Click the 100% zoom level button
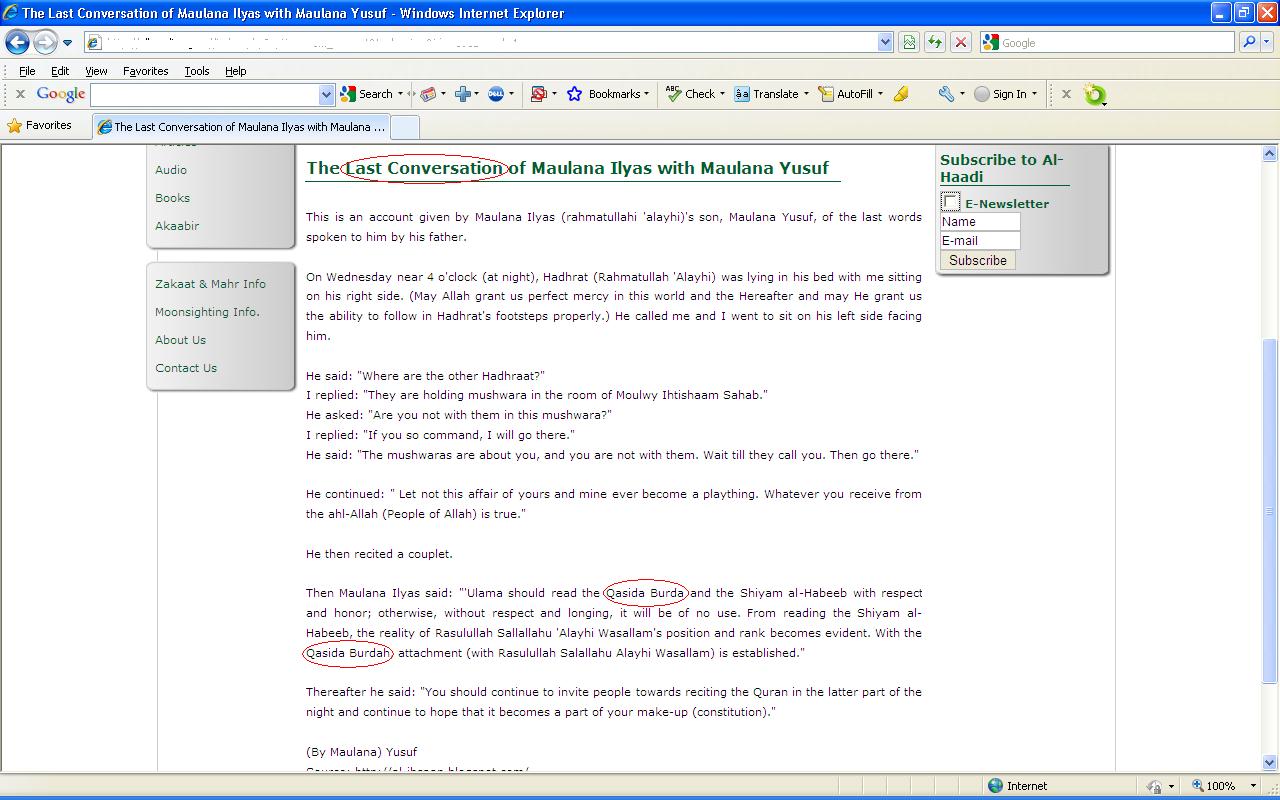The image size is (1280, 800). 1213,786
